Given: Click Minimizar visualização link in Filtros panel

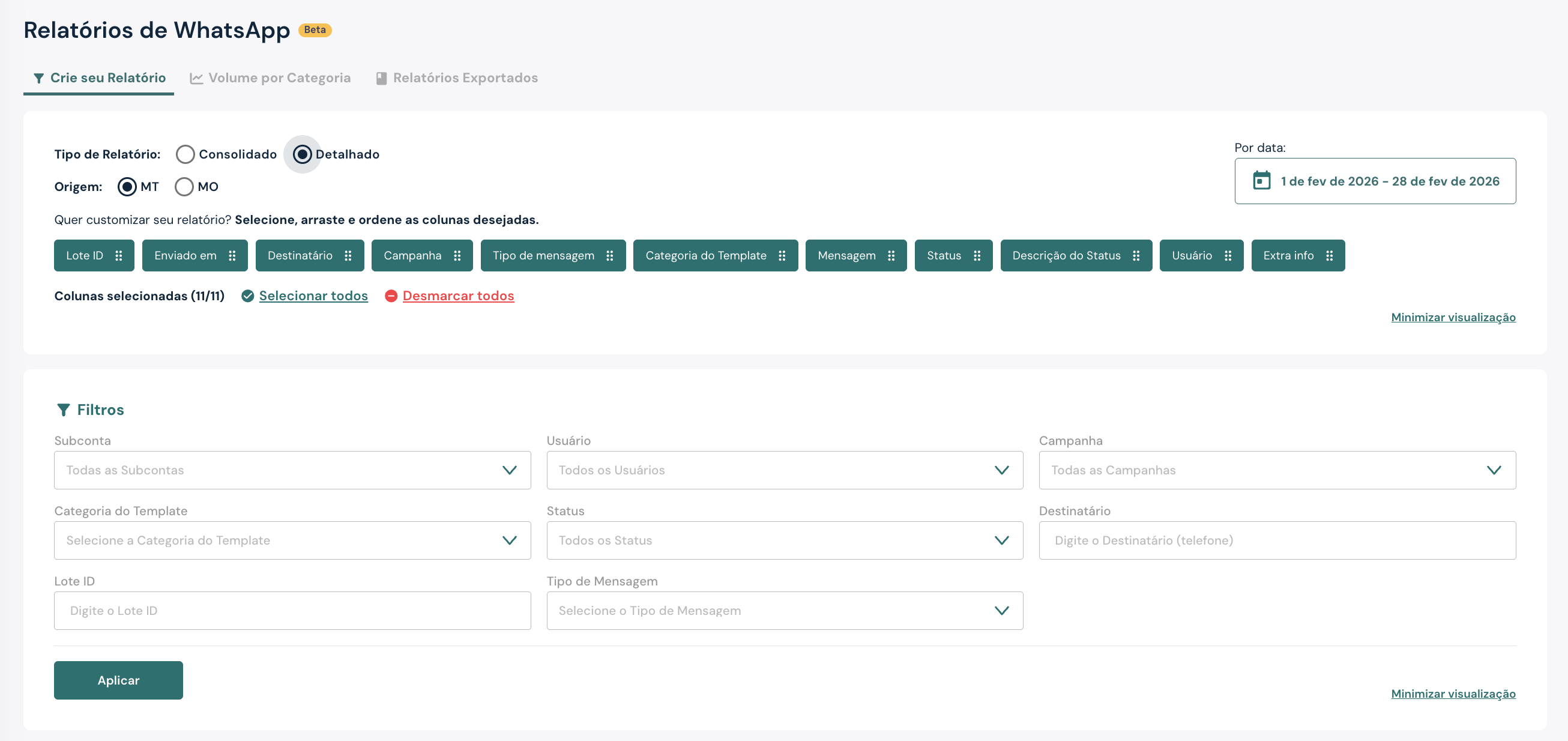Looking at the screenshot, I should pyautogui.click(x=1453, y=694).
